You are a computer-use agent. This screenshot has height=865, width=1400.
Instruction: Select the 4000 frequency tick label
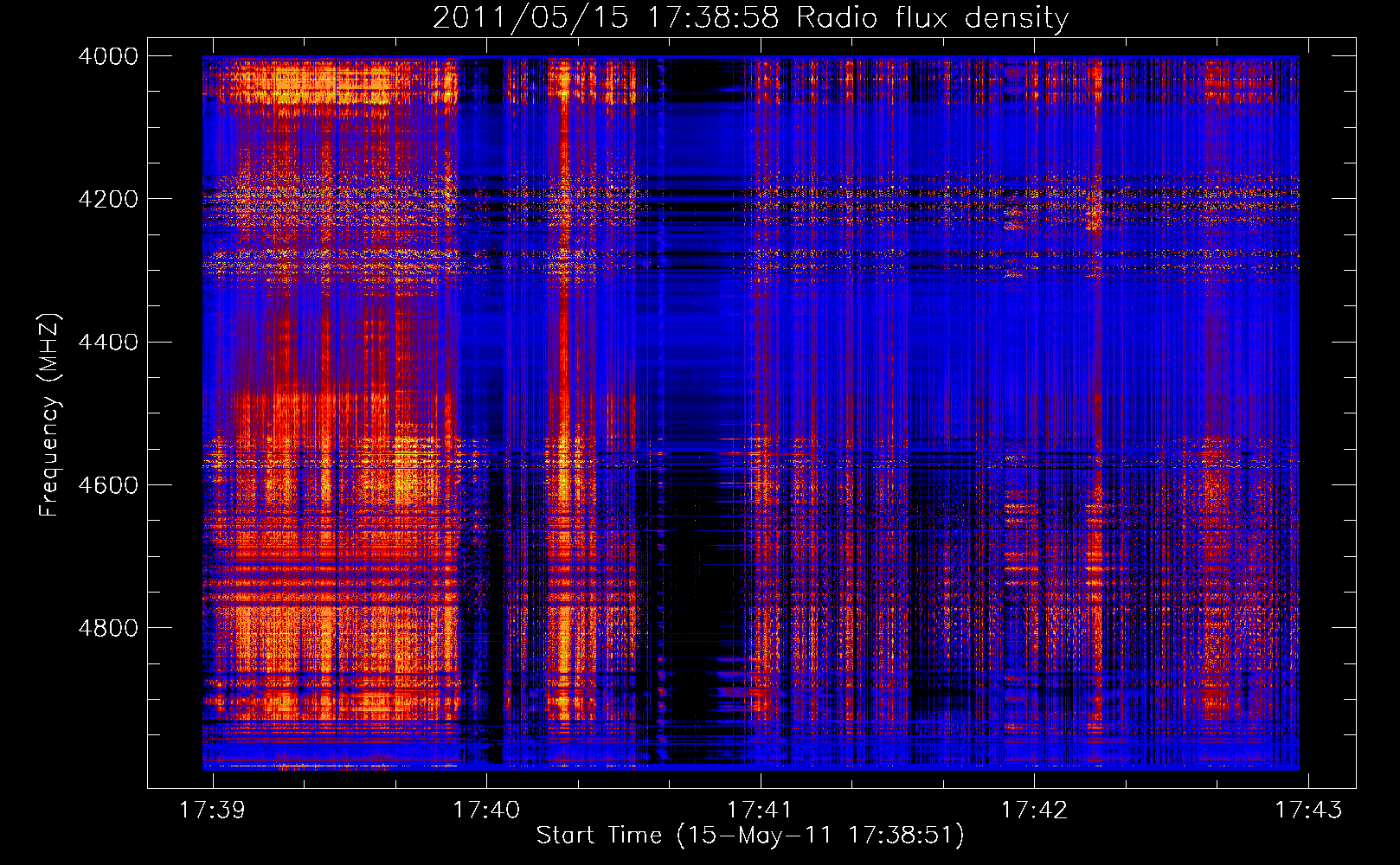(108, 56)
